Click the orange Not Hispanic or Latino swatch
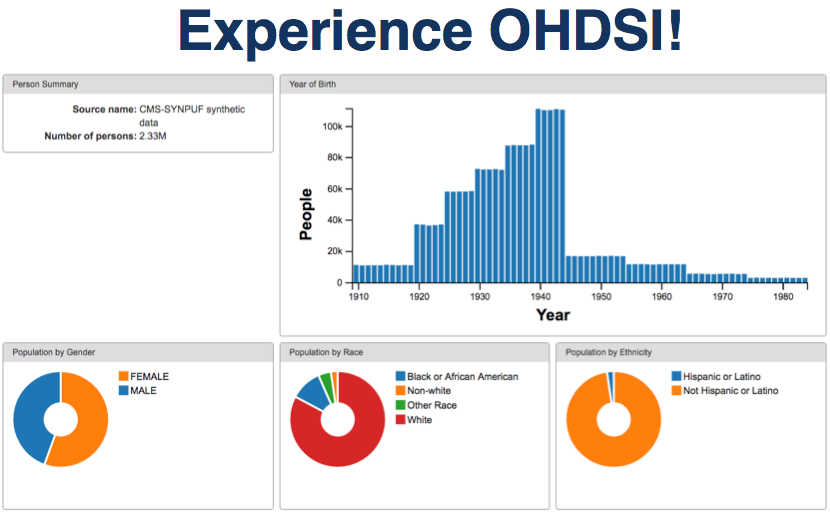The image size is (830, 514). tap(677, 391)
